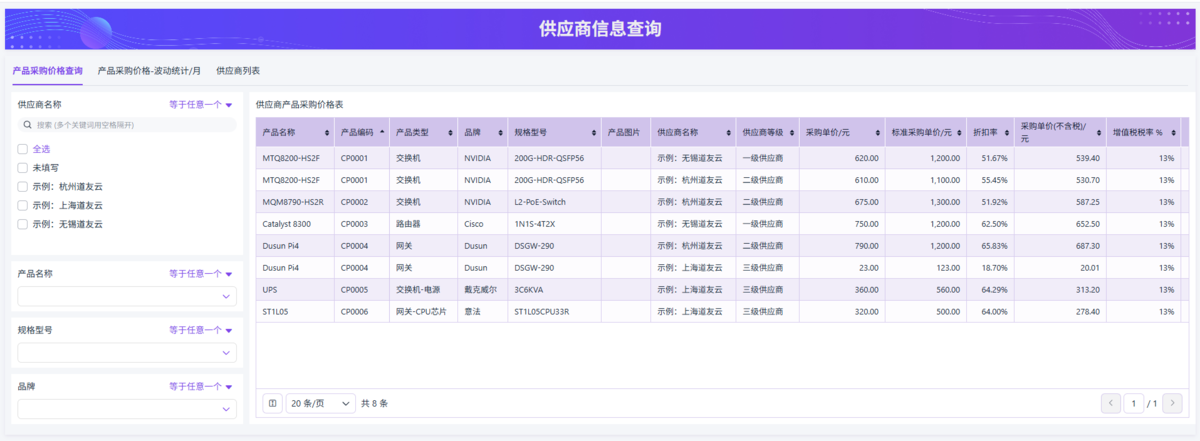Click sort arrow on 产品编码 column
The height and width of the screenshot is (441, 1200).
[x=381, y=132]
